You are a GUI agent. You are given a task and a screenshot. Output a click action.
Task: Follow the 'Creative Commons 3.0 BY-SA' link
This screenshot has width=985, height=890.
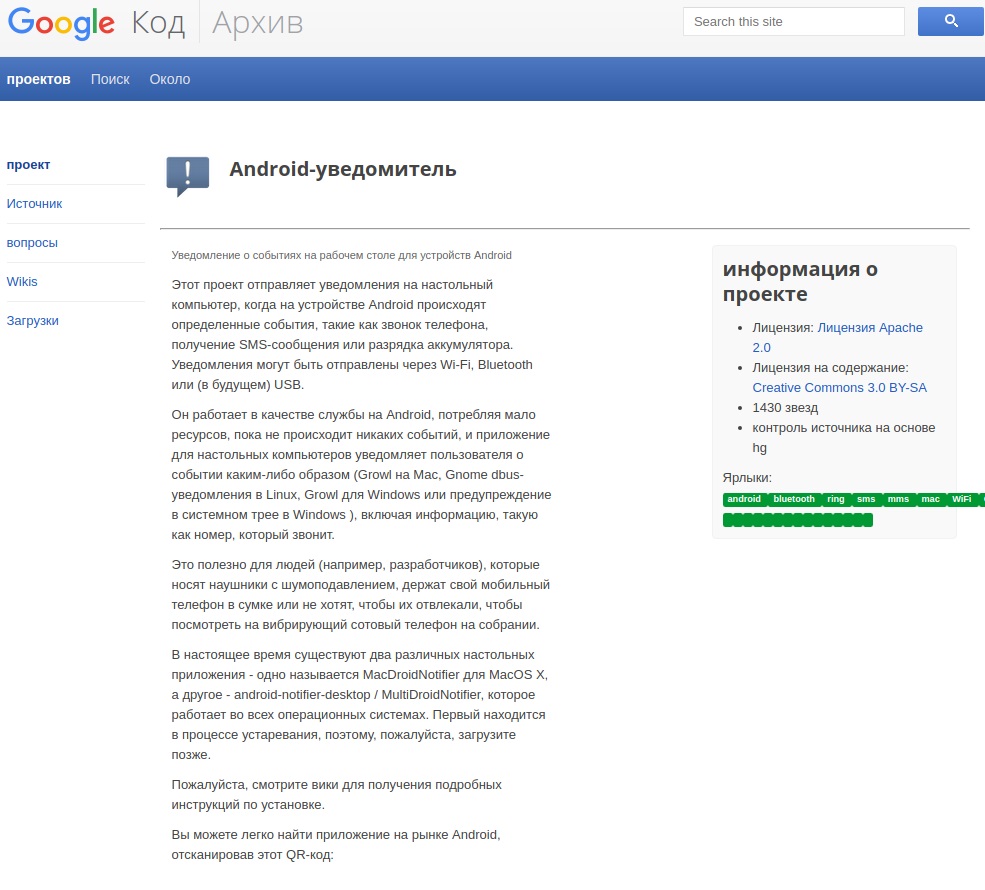click(839, 388)
